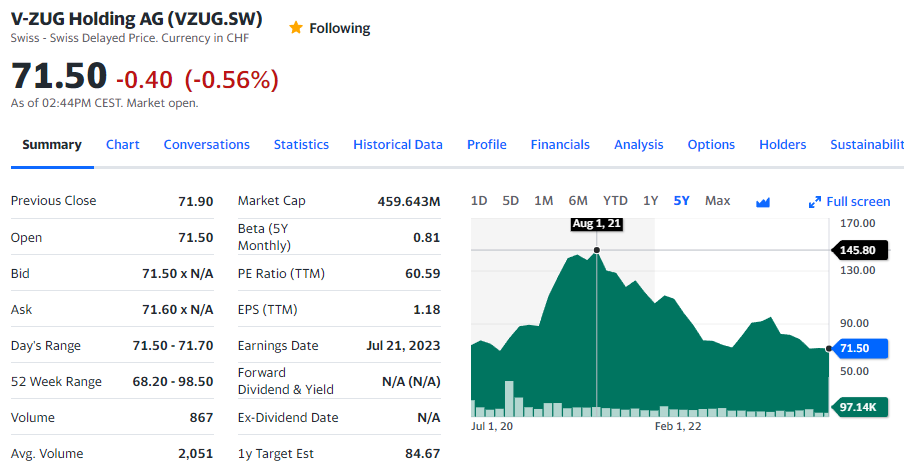This screenshot has height=463, width=904.
Task: Open the Summary tab
Action: click(x=52, y=145)
